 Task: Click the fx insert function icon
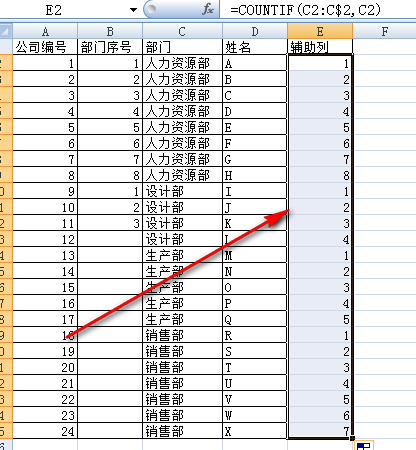pyautogui.click(x=208, y=9)
